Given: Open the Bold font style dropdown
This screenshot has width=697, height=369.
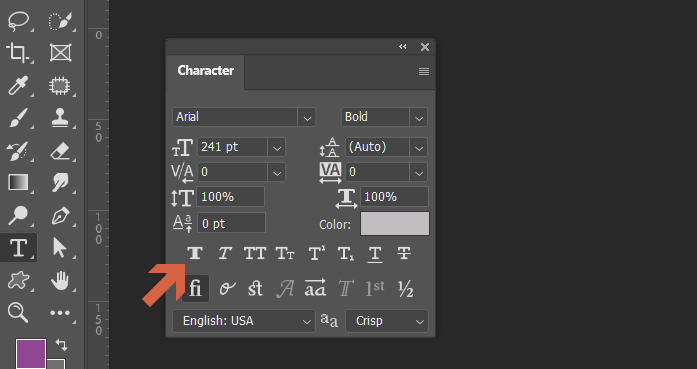Looking at the screenshot, I should pyautogui.click(x=419, y=118).
